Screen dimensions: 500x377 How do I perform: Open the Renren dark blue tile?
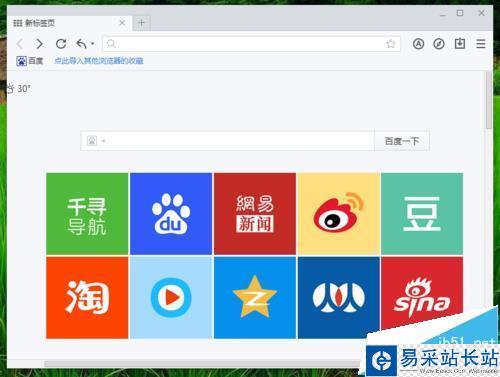coord(339,298)
